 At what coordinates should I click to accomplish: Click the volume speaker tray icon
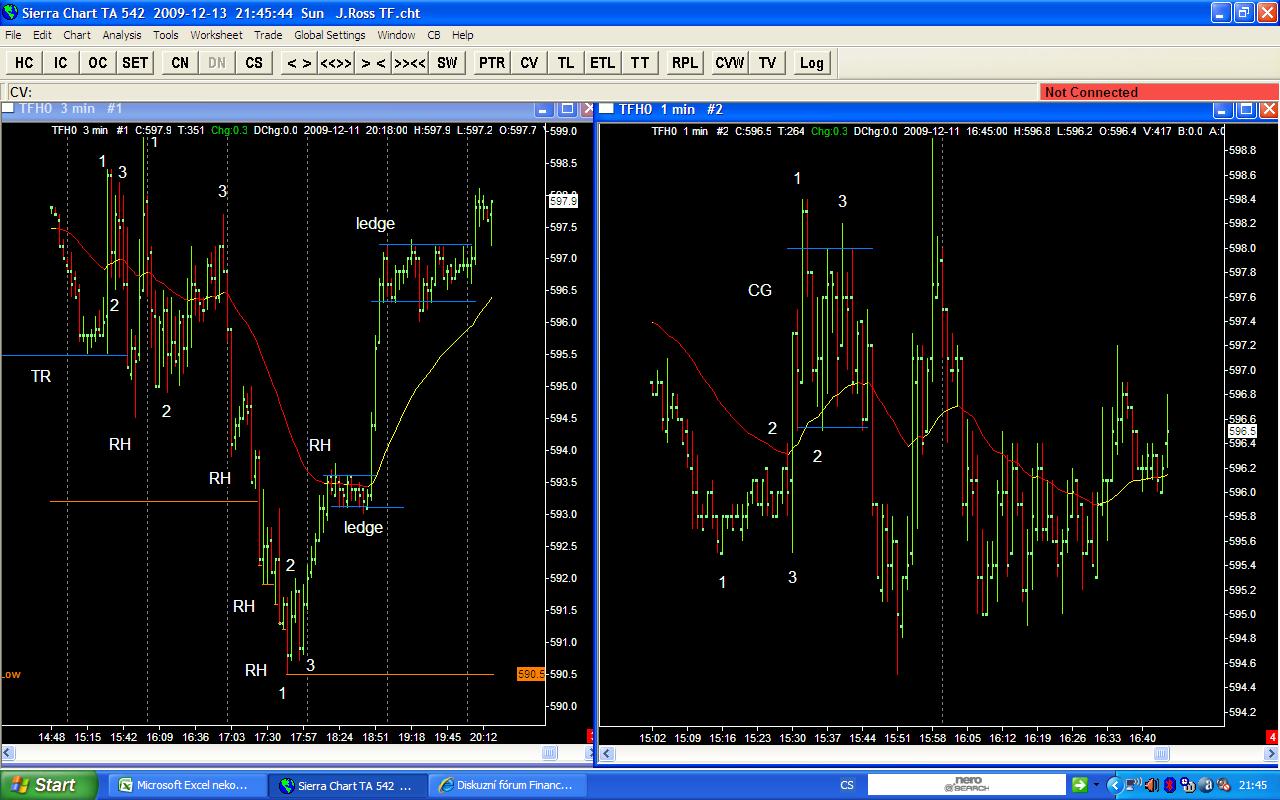click(1153, 785)
